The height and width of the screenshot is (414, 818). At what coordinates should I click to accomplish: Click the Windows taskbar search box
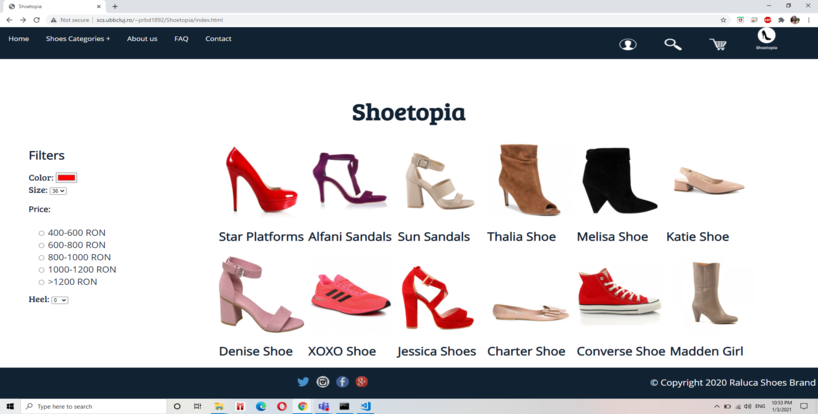coord(93,406)
